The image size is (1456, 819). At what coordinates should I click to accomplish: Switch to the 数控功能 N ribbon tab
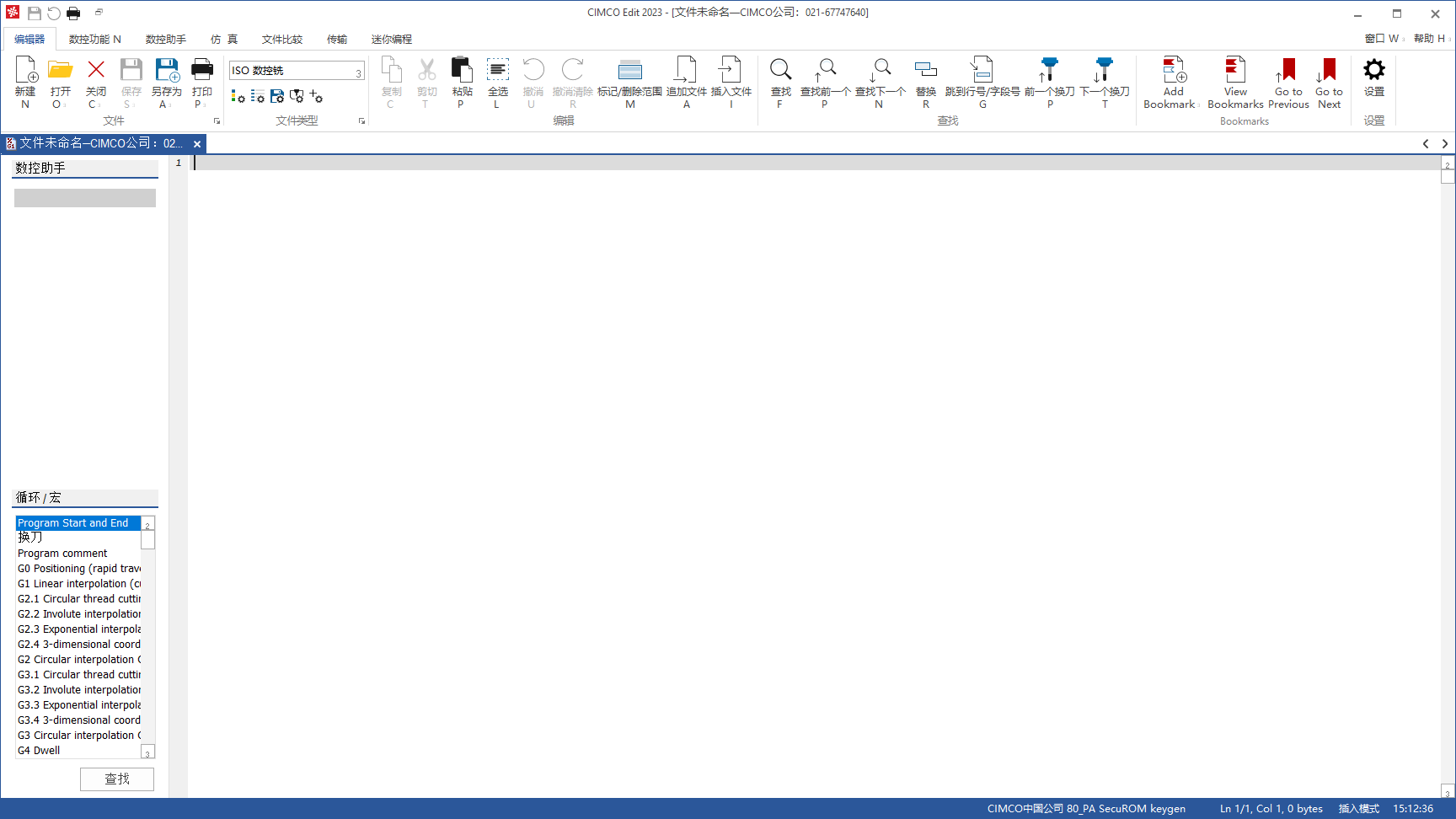pyautogui.click(x=95, y=40)
